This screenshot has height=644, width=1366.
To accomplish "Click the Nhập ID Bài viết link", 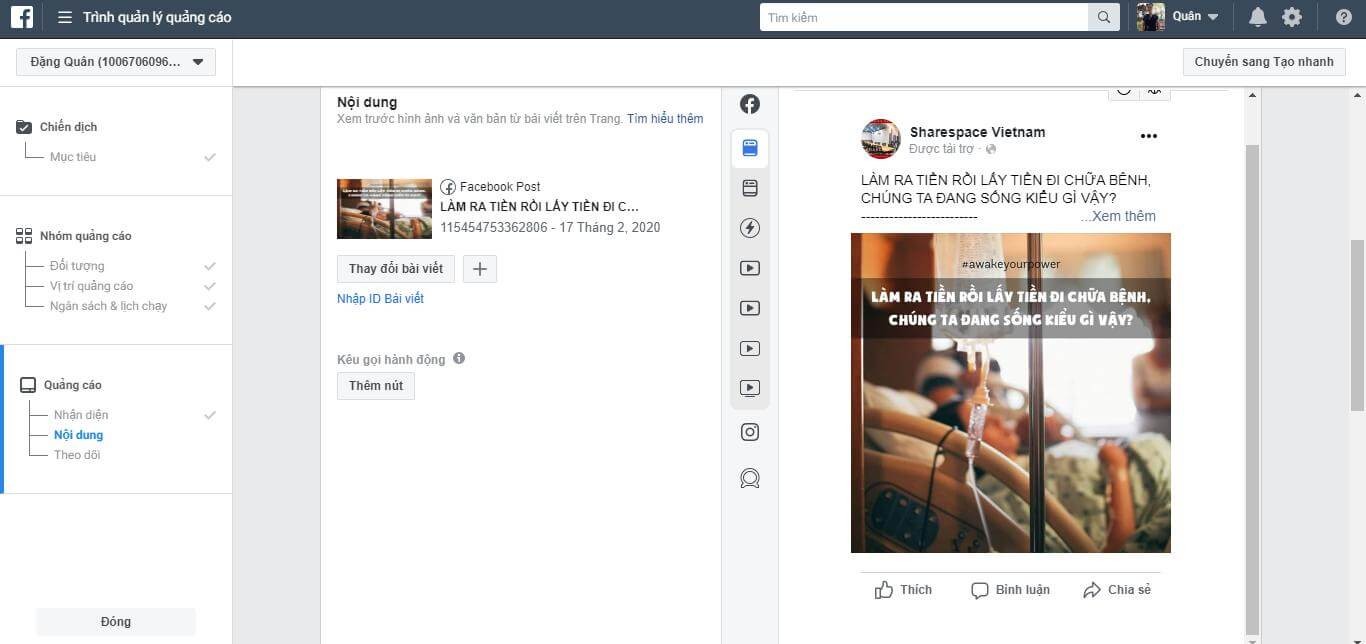I will pos(380,299).
